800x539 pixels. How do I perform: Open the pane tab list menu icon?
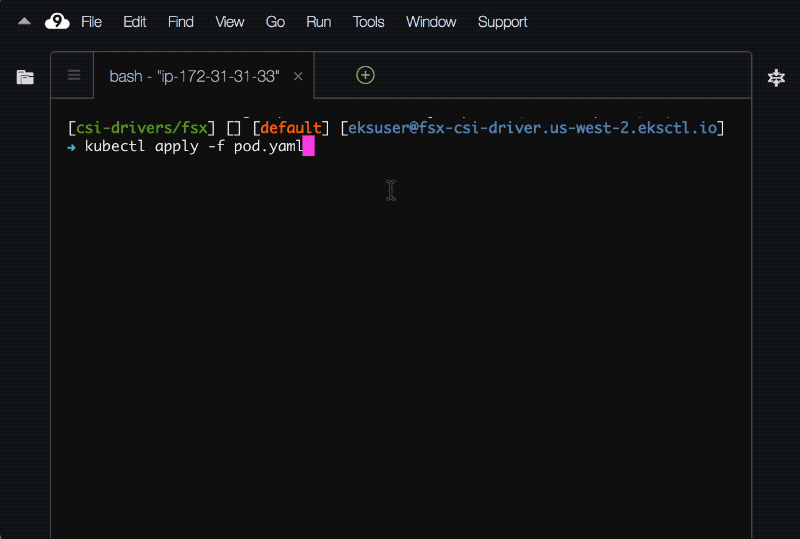(74, 75)
